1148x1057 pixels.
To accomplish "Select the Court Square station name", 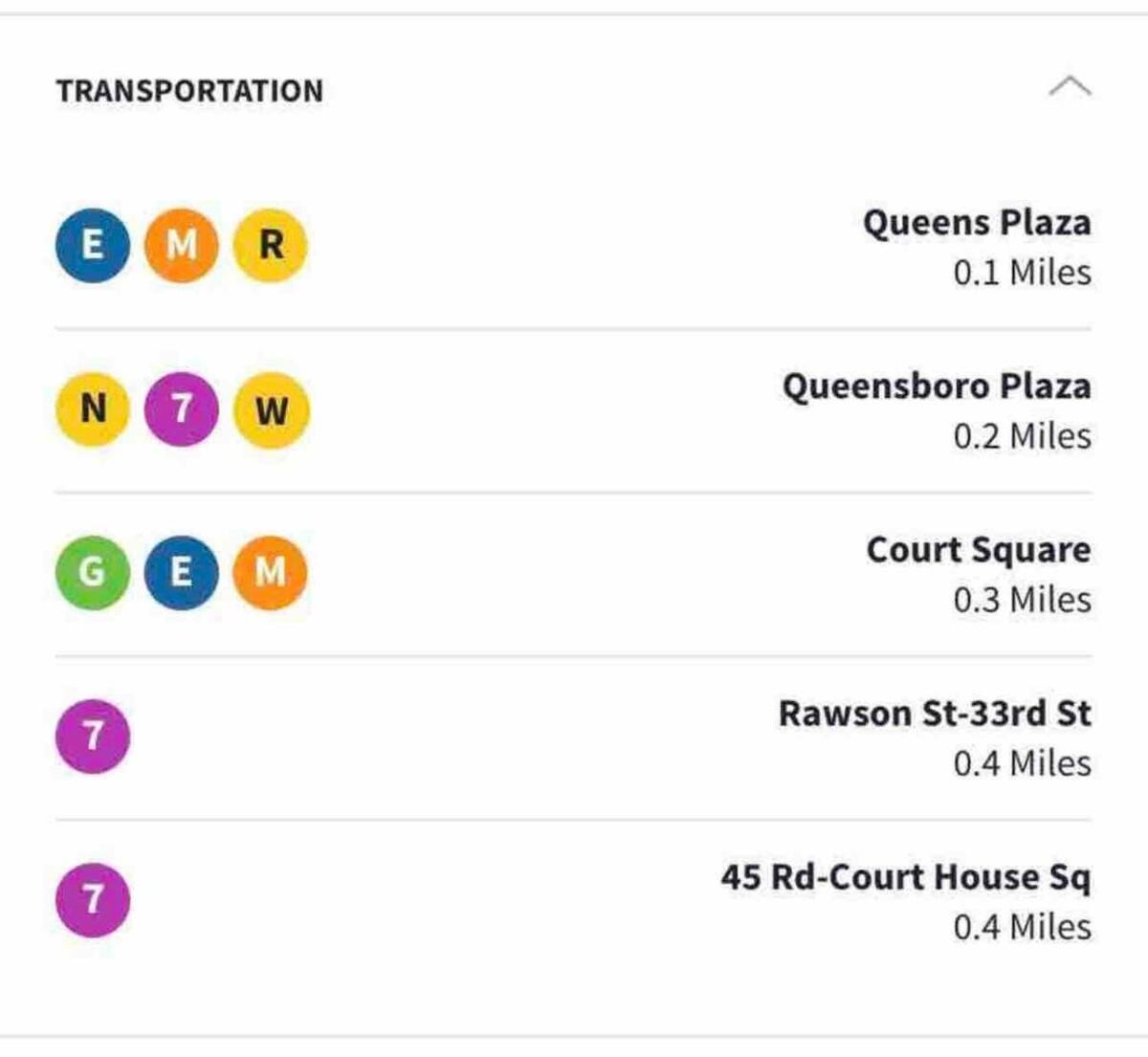I will (978, 550).
